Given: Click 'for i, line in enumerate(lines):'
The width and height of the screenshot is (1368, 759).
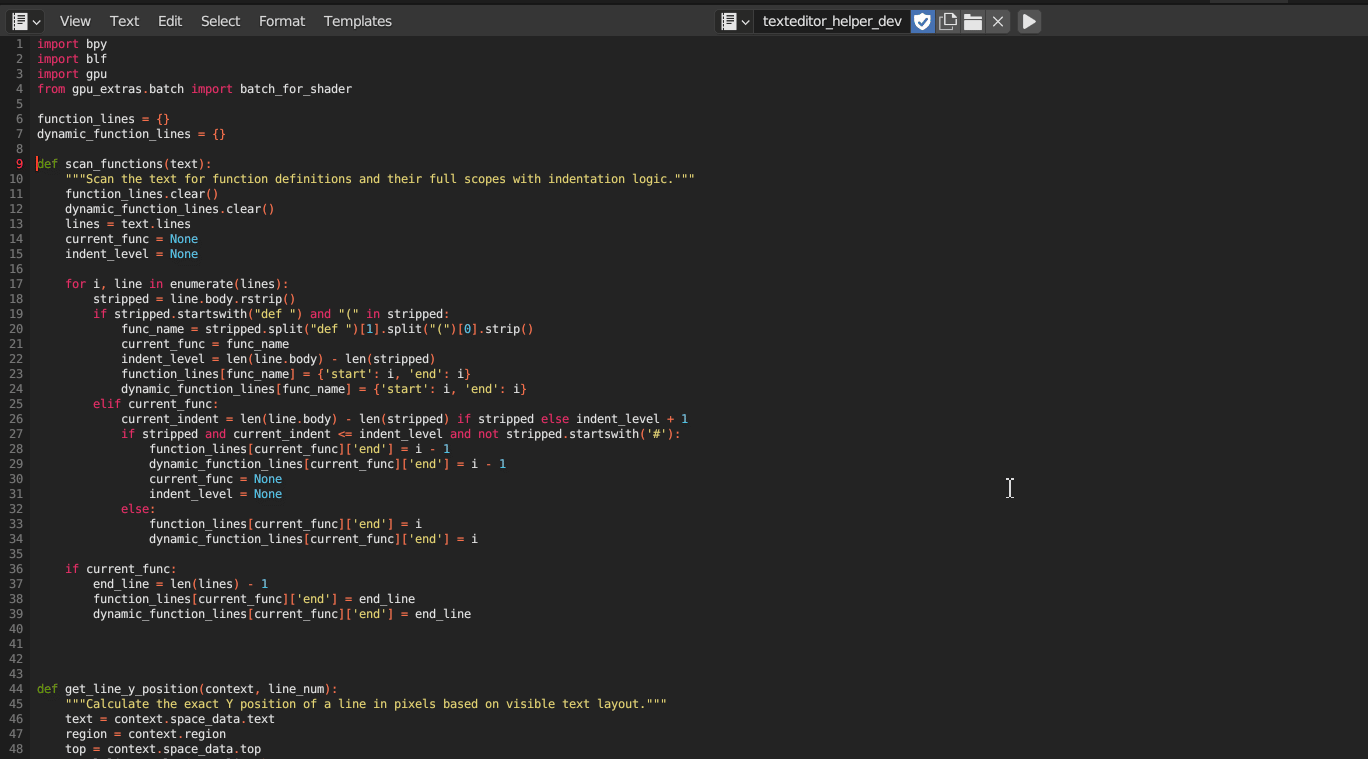Looking at the screenshot, I should 177,284.
